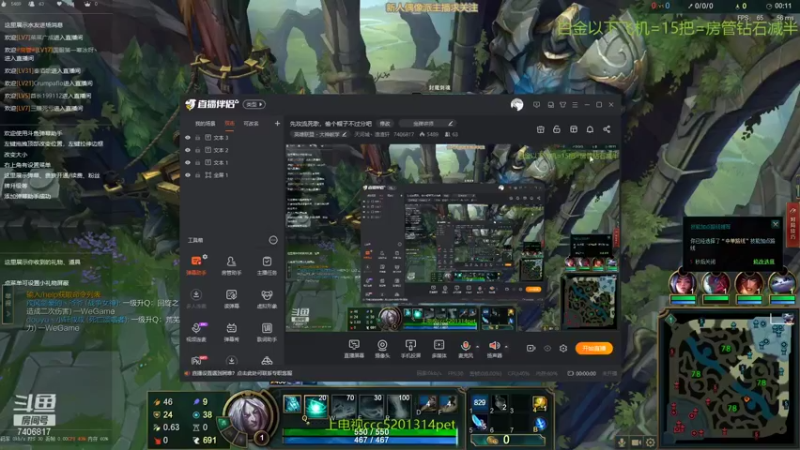This screenshot has width=800, height=450.
Task: Click the orange 开始直播 button
Action: pos(594,348)
